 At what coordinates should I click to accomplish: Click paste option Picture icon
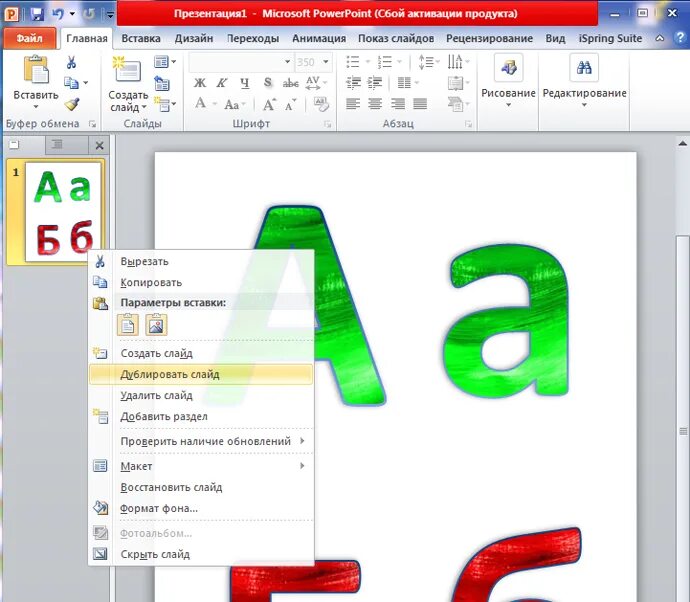tap(156, 325)
